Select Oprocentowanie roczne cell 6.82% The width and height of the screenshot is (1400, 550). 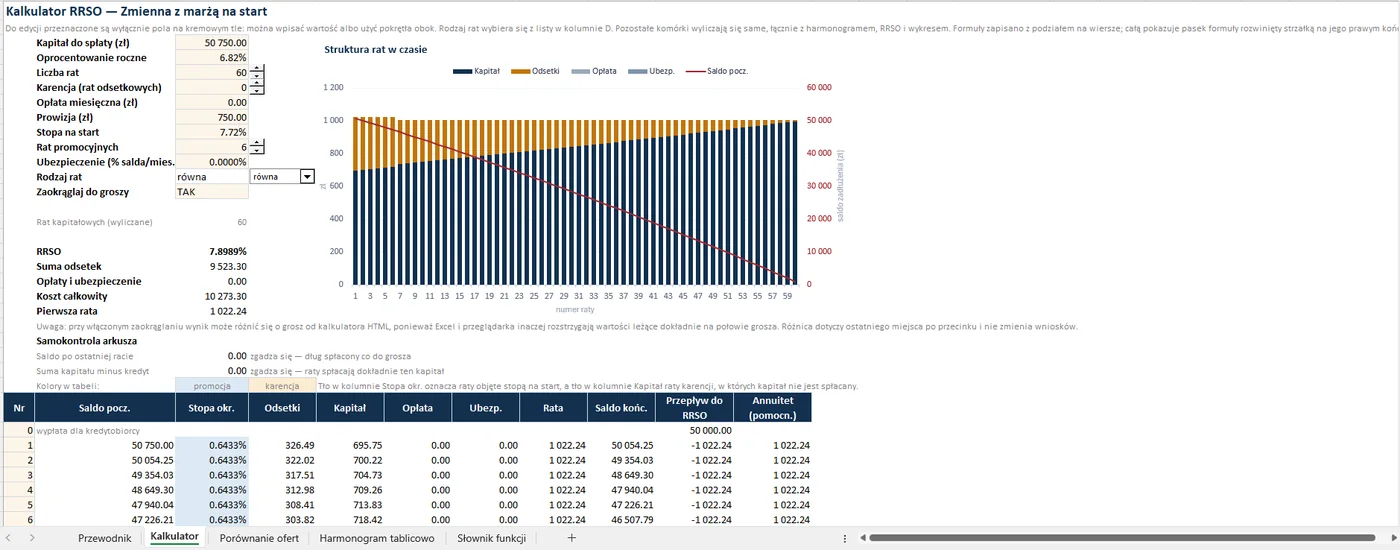(211, 58)
